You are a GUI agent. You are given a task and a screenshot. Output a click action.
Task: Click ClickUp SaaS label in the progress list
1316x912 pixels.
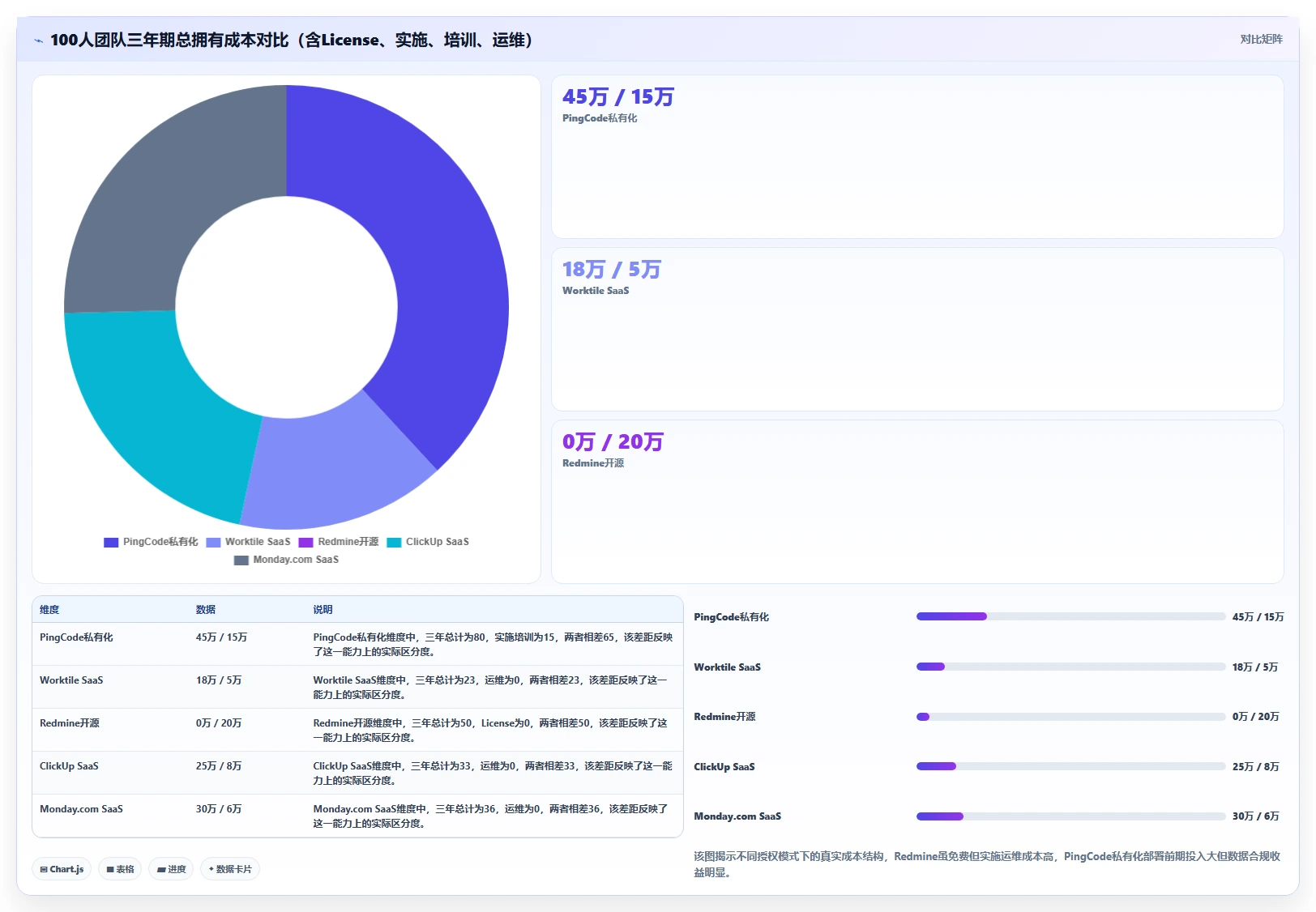point(724,767)
